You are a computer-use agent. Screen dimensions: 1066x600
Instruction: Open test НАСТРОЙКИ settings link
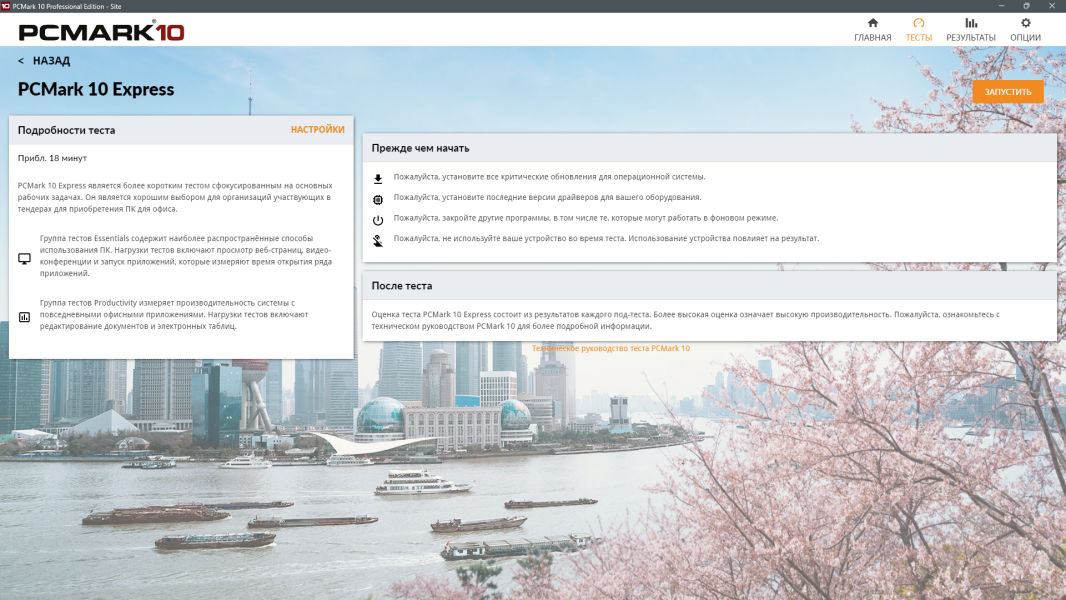pos(317,130)
